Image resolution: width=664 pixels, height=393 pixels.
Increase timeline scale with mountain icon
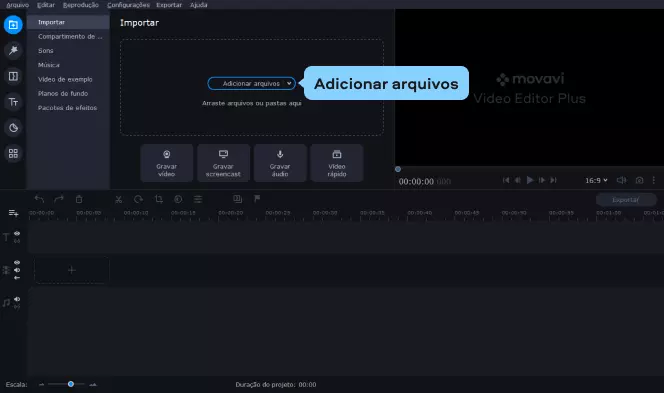tap(93, 385)
